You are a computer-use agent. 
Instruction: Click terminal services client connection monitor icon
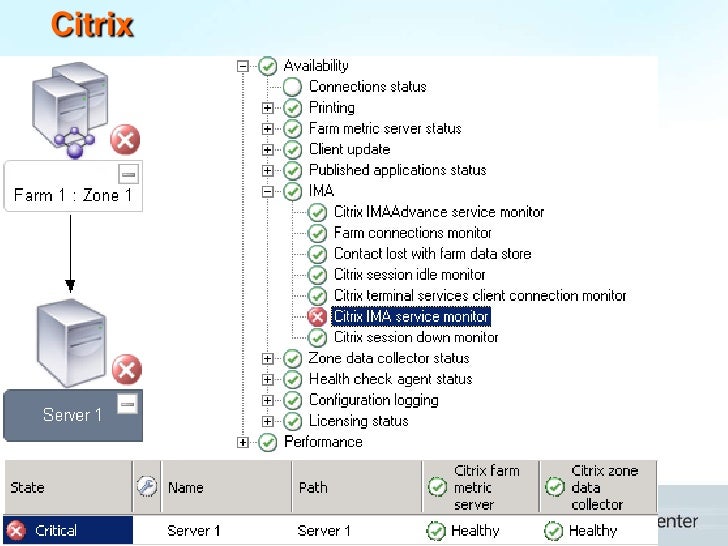click(x=317, y=296)
